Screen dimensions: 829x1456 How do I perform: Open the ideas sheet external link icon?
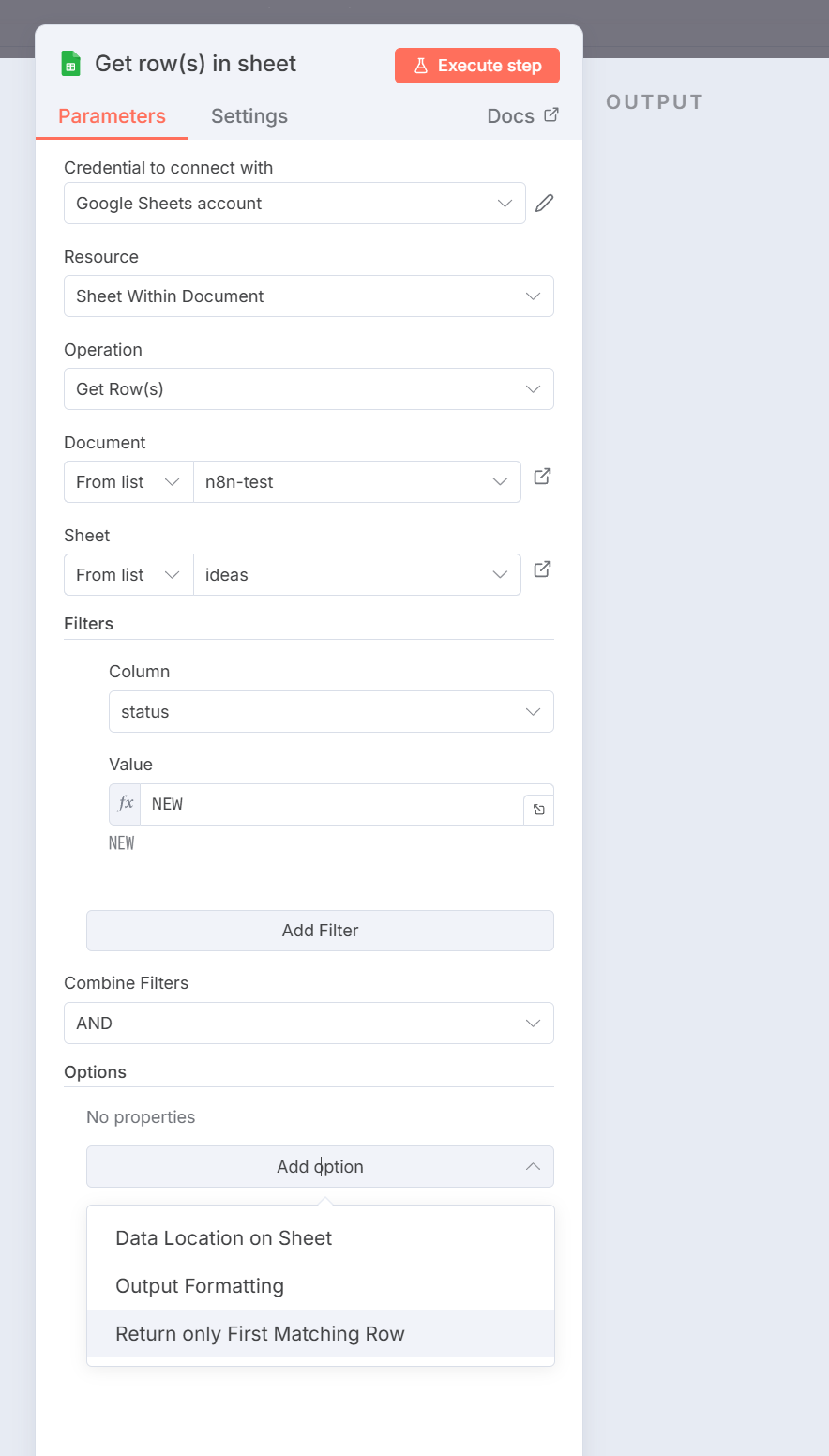point(542,569)
